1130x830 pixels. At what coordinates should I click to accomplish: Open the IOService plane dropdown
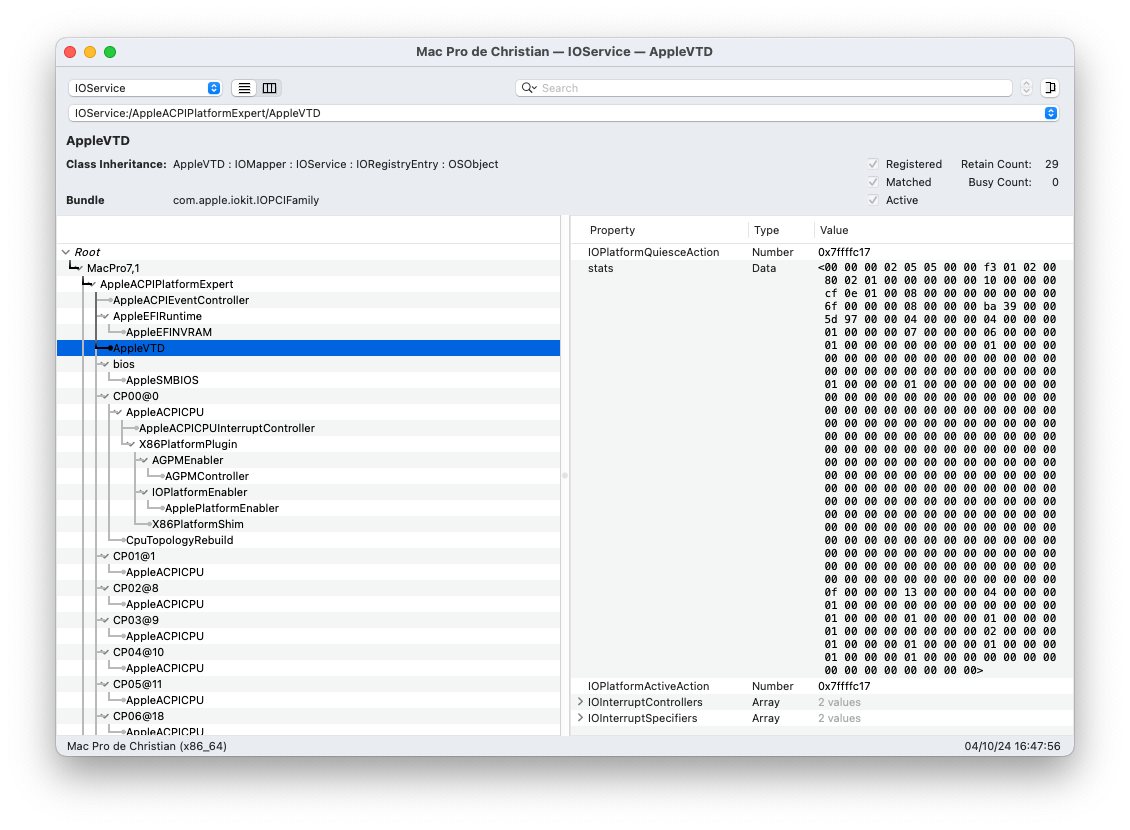[145, 88]
